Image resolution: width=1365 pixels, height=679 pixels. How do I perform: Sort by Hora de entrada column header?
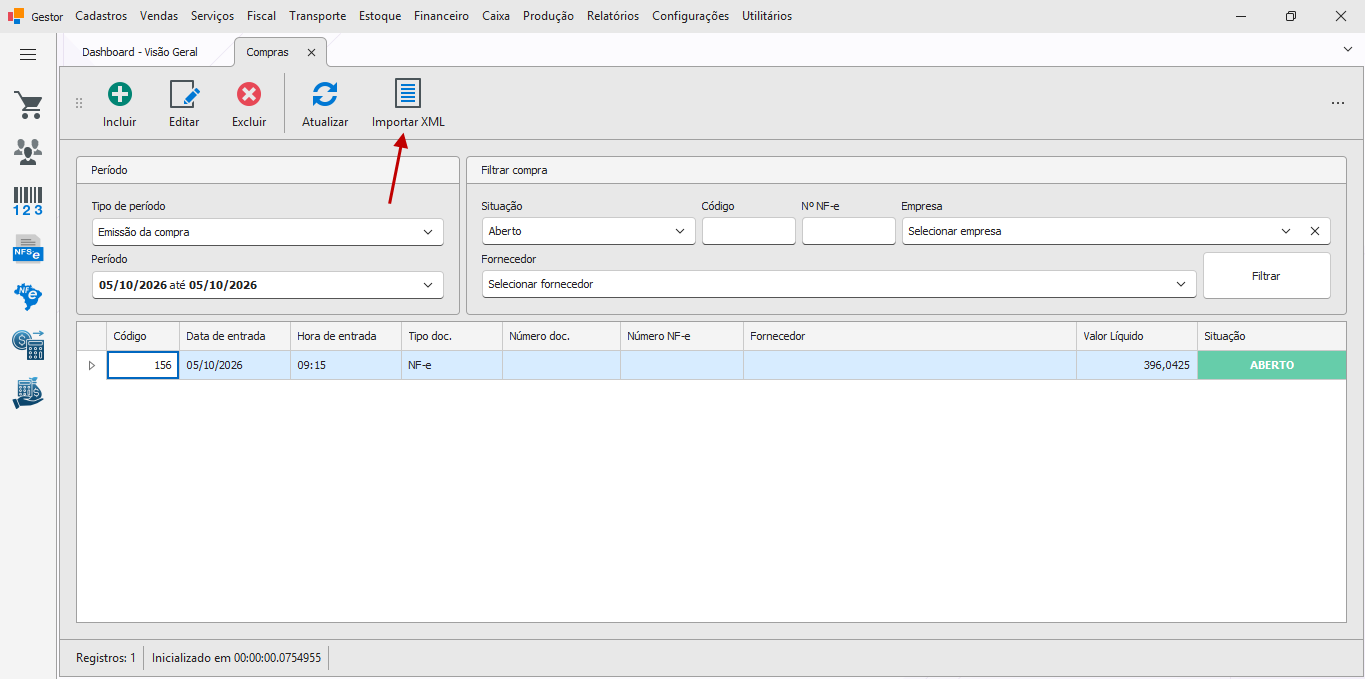pos(346,336)
